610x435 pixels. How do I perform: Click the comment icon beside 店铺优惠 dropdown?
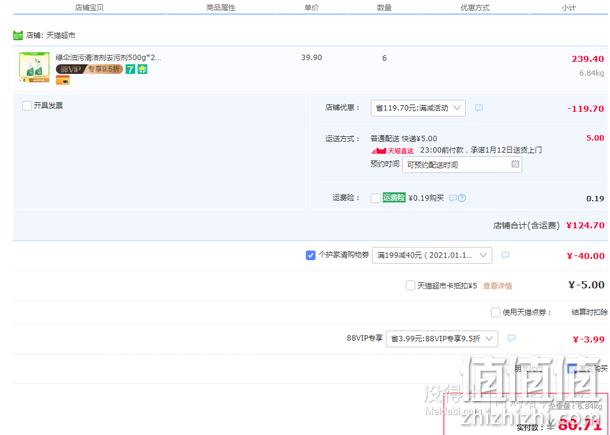coord(479,107)
